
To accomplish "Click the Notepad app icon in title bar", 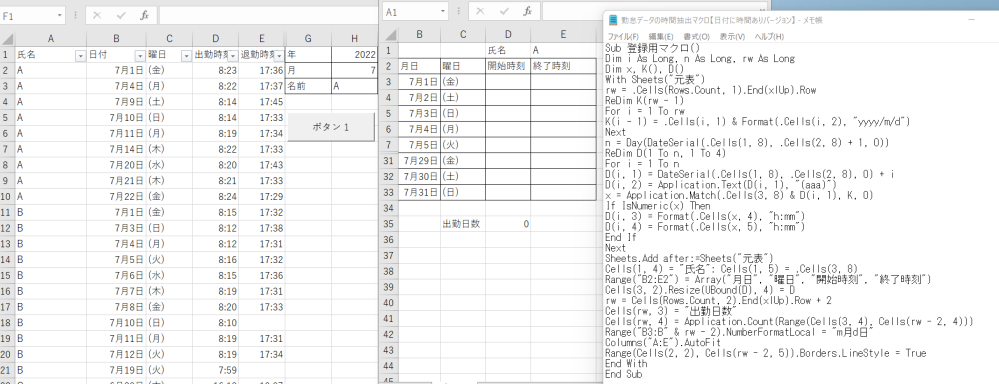I will coord(613,20).
